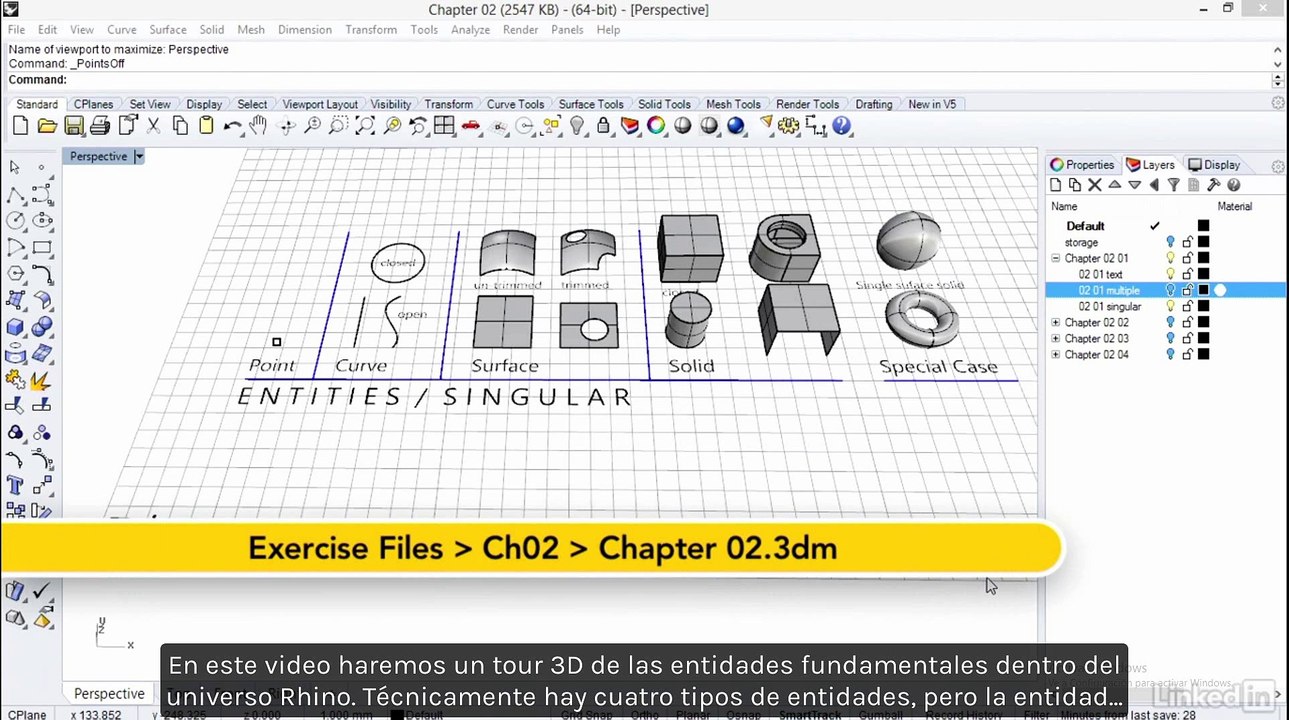Open the Transform menu in menu bar
1289x720 pixels.
point(371,30)
